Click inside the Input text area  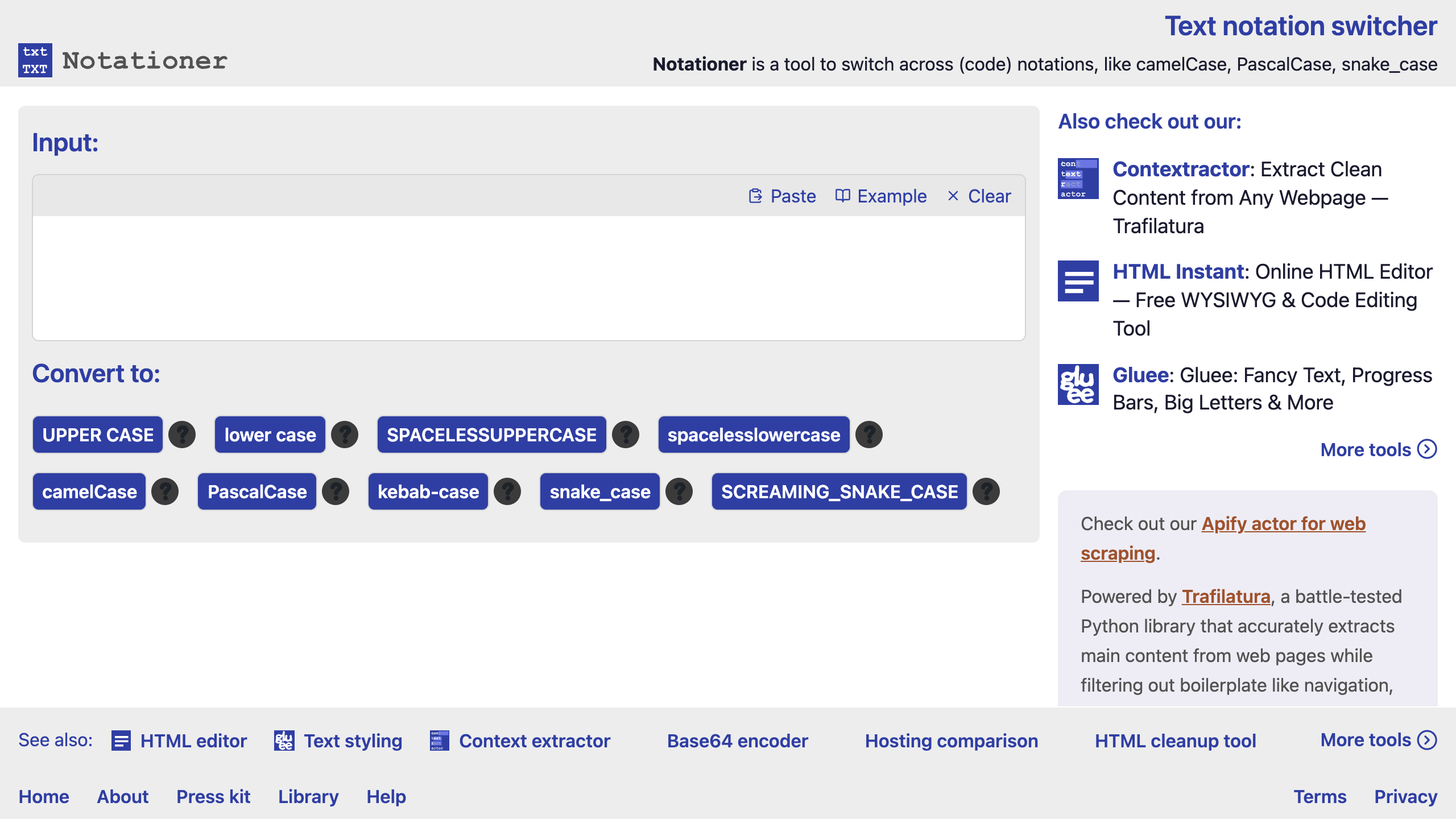click(528, 278)
